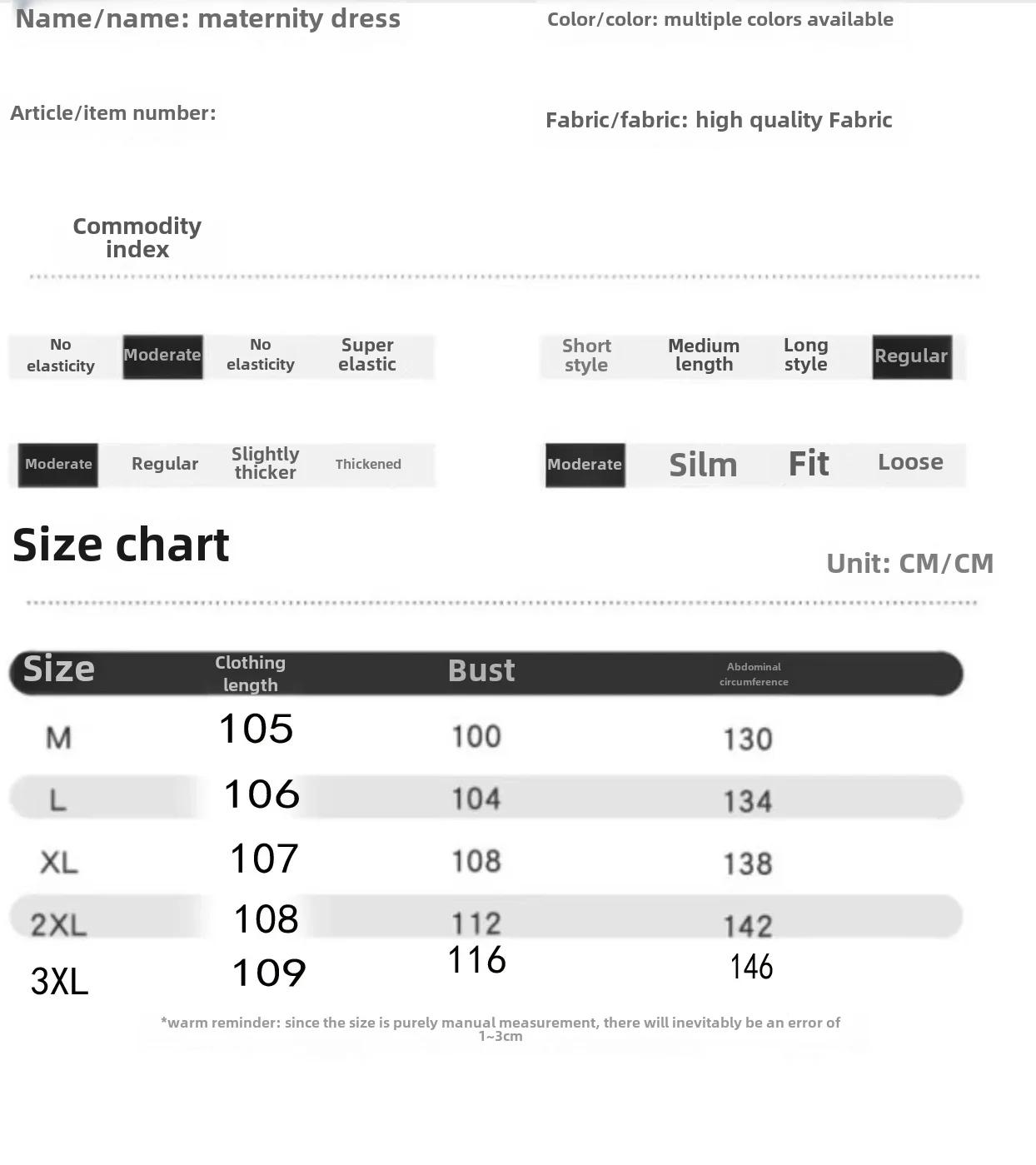Image resolution: width=1036 pixels, height=1165 pixels.
Task: Choose the Loose fit option
Action: (x=910, y=462)
